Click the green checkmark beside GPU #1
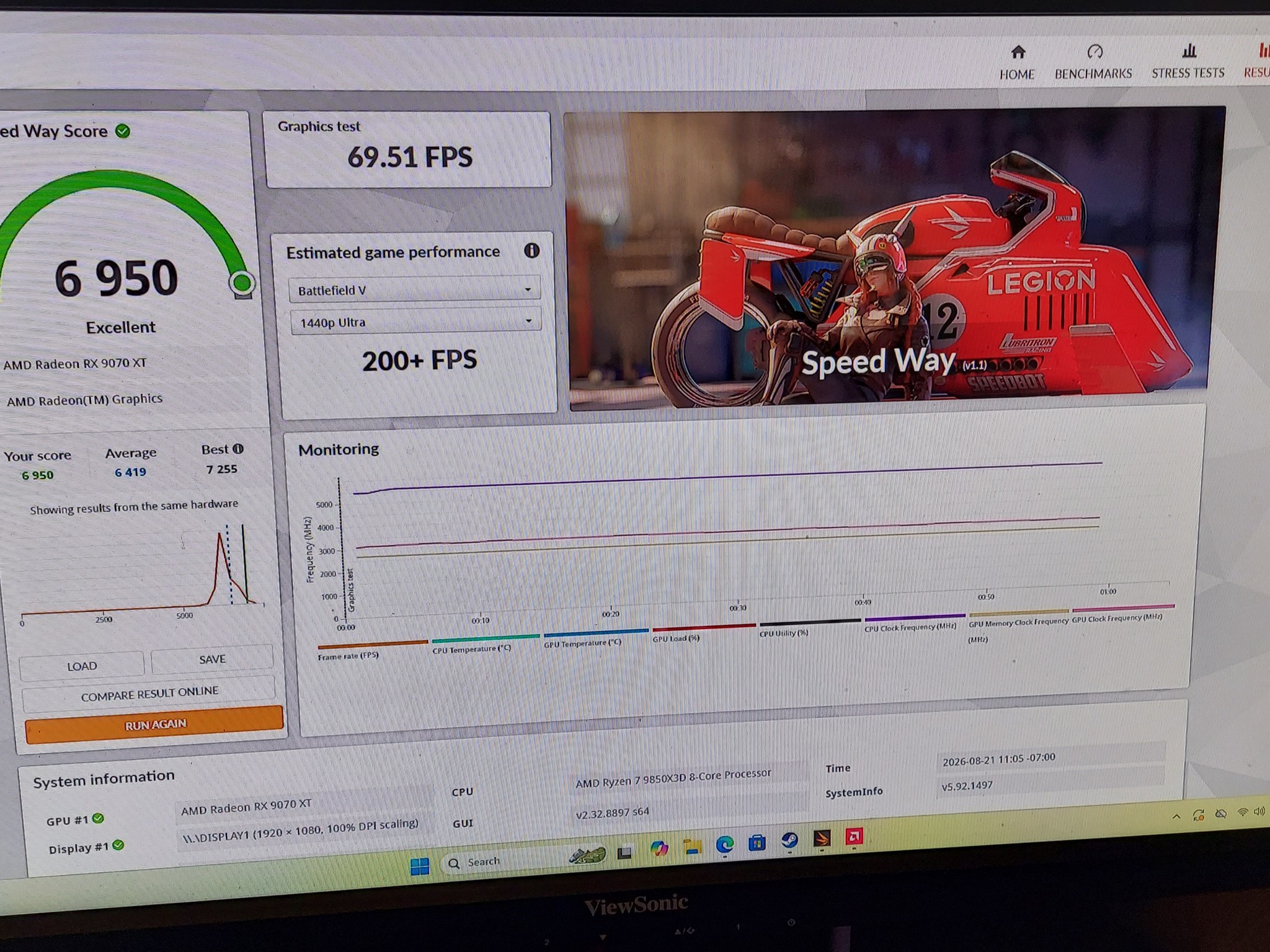 98,818
